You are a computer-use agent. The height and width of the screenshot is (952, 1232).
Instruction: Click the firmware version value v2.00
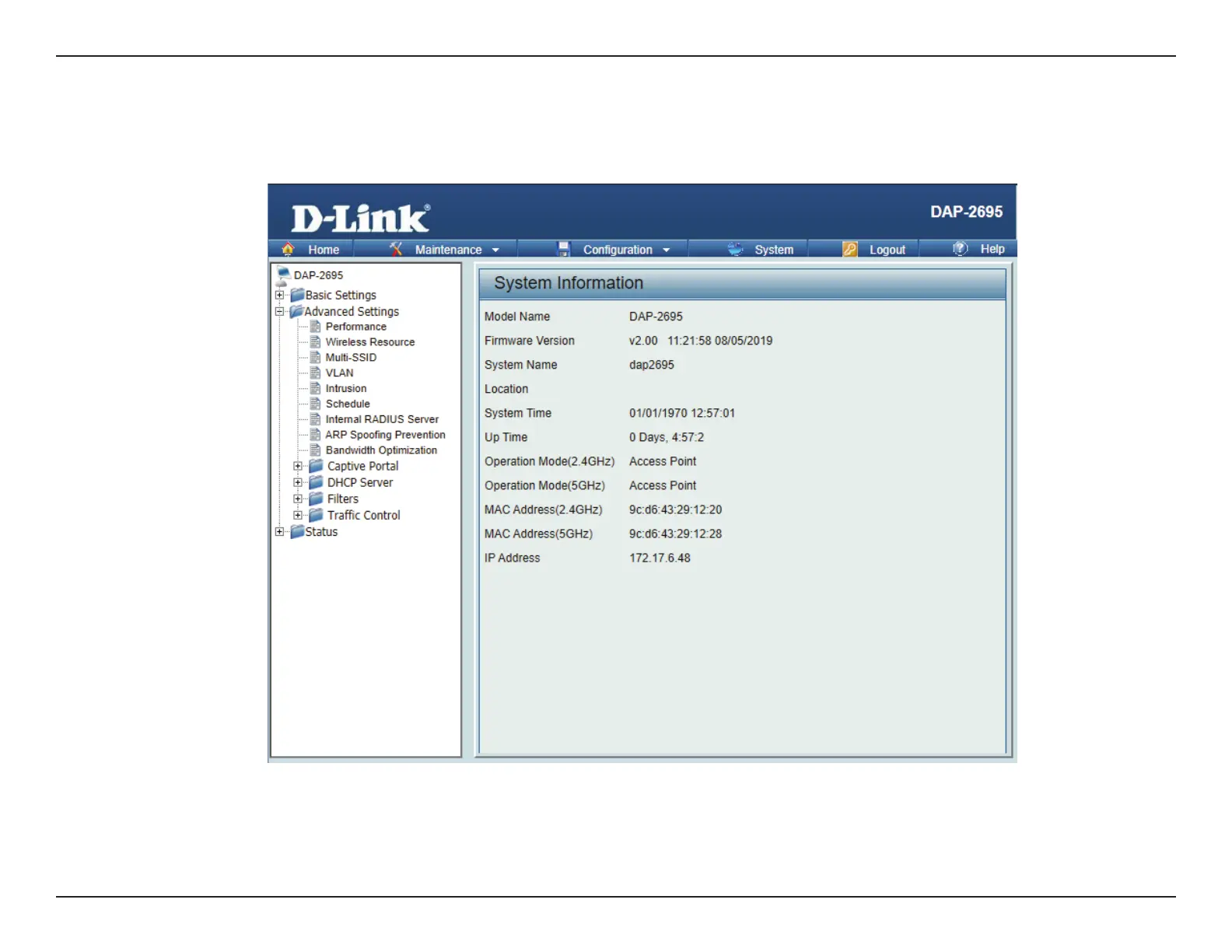tap(643, 341)
